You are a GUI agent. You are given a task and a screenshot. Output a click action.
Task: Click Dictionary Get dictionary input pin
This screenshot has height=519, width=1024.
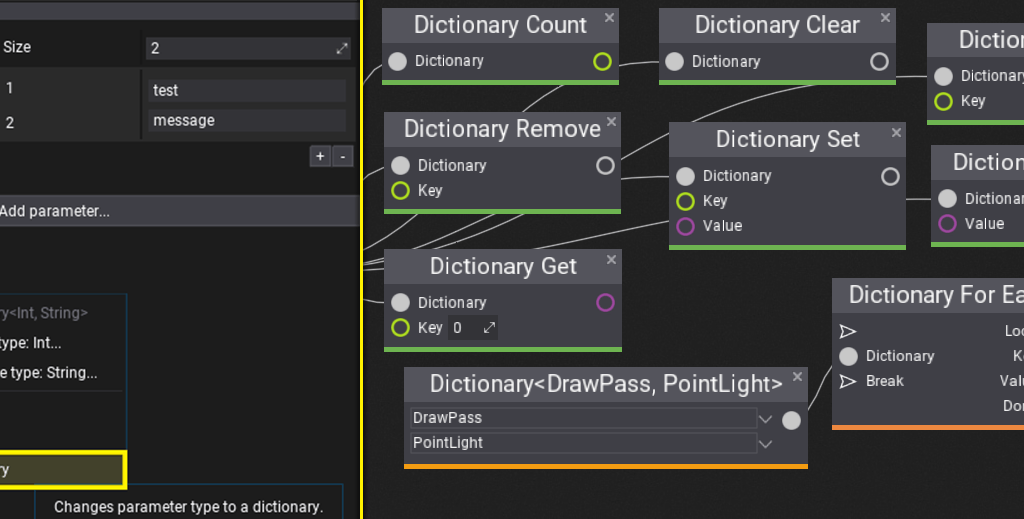[x=400, y=302]
